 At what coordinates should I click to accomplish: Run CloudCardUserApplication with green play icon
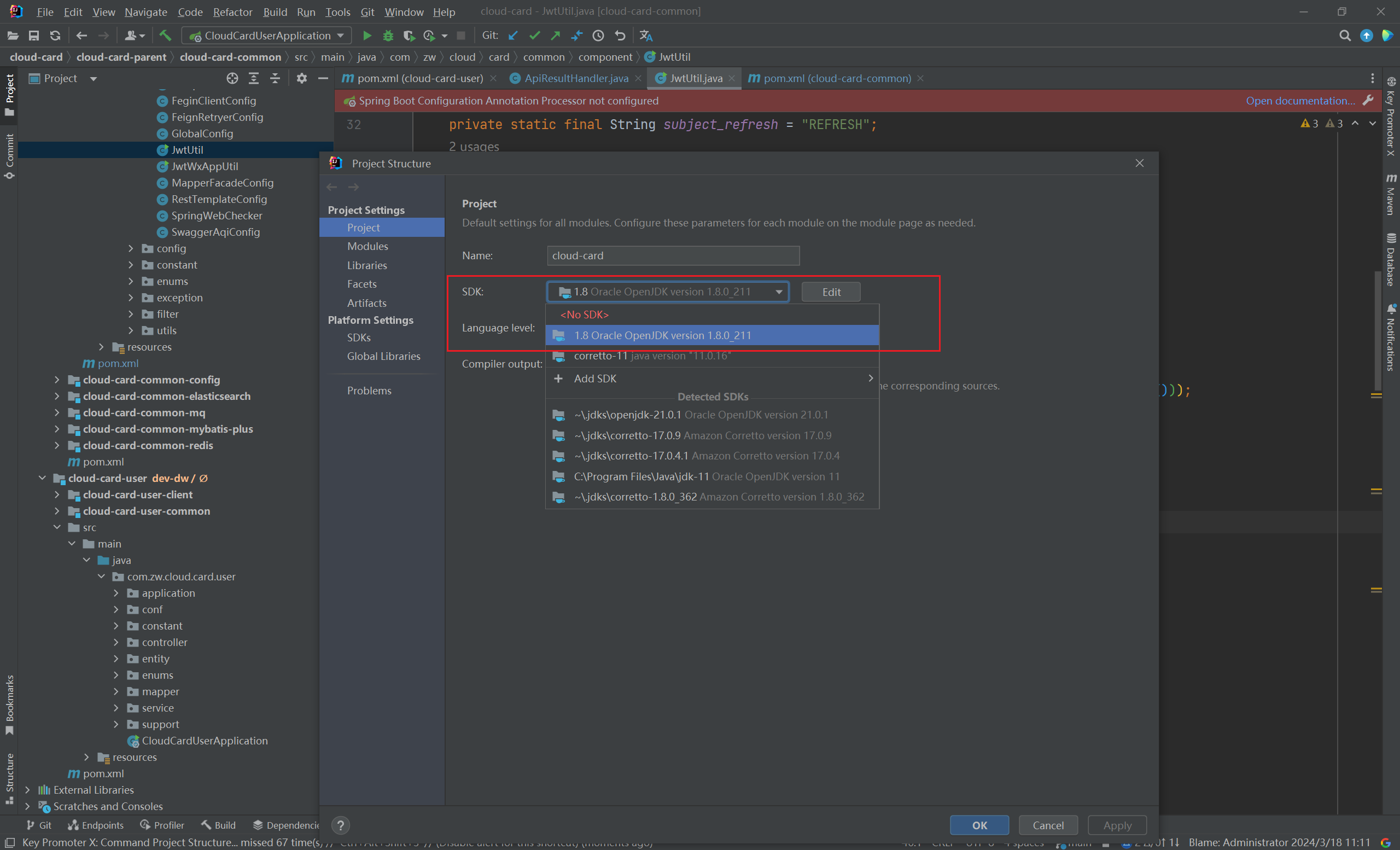(x=366, y=36)
